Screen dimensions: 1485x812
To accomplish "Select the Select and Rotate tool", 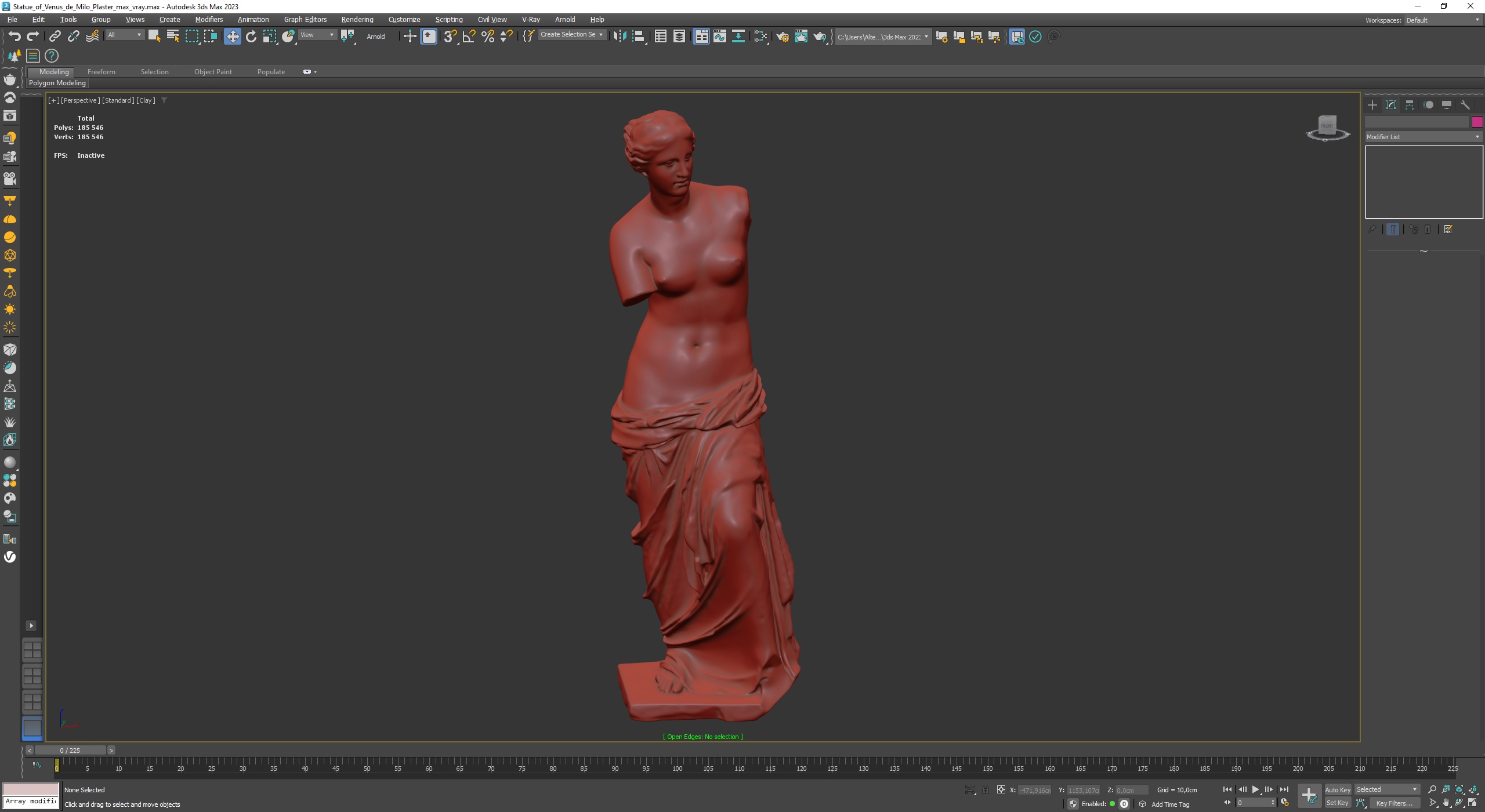I will [251, 37].
